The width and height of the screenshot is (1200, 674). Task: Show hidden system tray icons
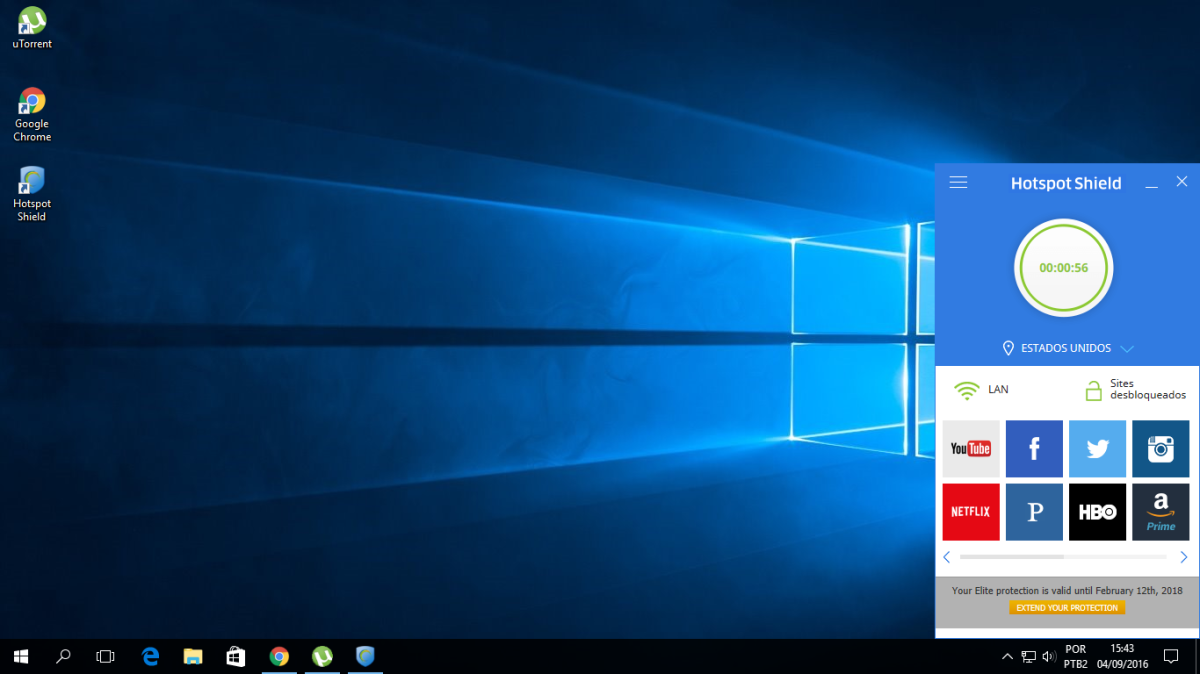1007,657
